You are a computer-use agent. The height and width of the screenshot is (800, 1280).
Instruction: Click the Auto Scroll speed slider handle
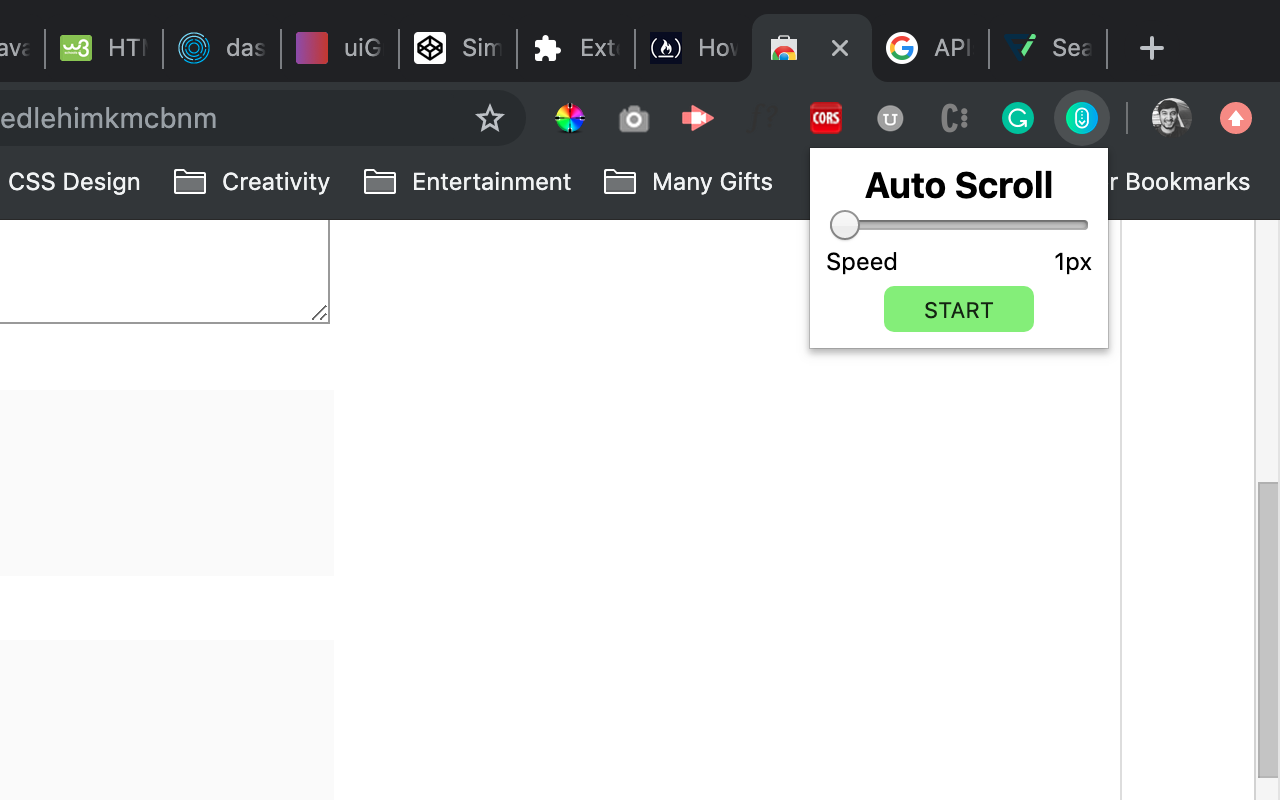pyautogui.click(x=845, y=225)
